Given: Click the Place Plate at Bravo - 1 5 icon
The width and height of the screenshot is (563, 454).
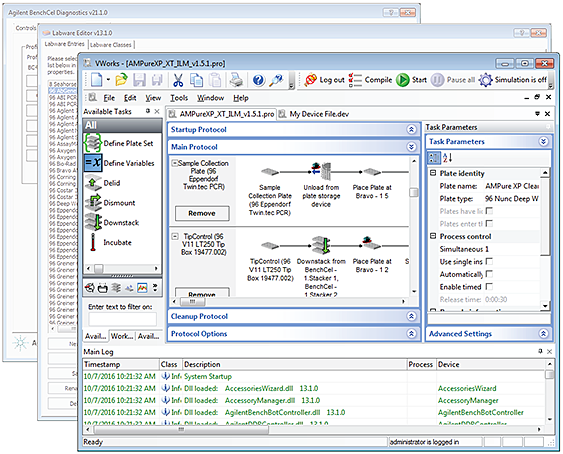Looking at the screenshot, I should (372, 172).
